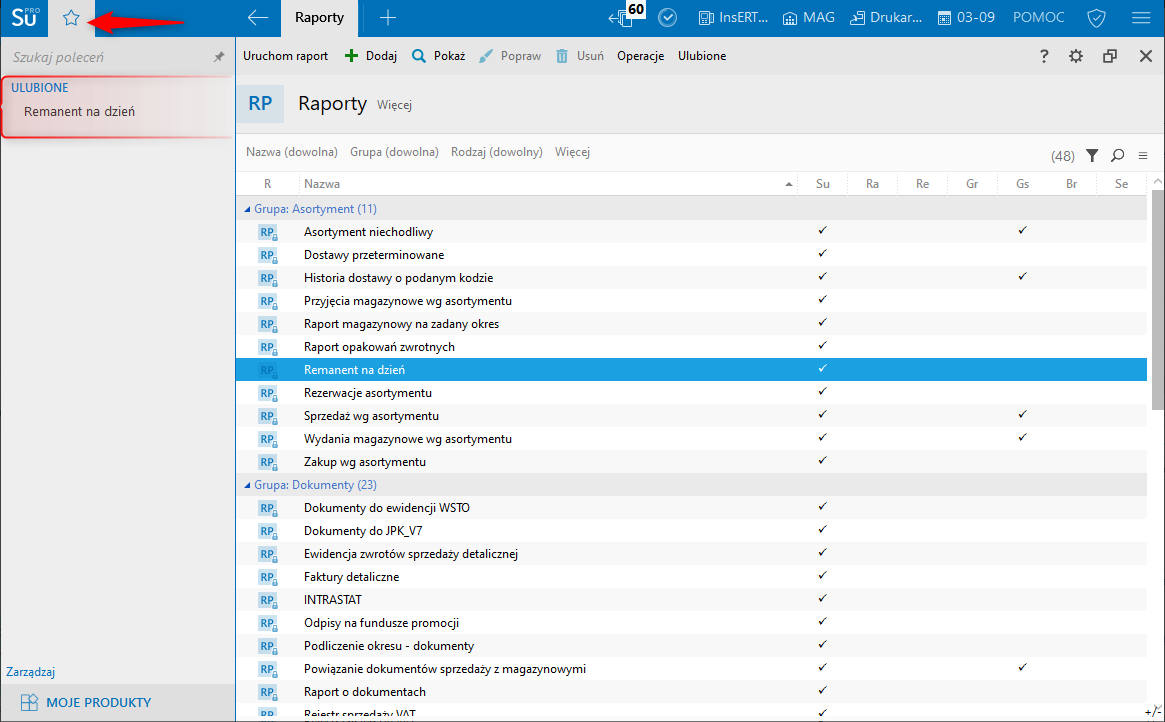Click the back arrow icon

click(x=258, y=18)
